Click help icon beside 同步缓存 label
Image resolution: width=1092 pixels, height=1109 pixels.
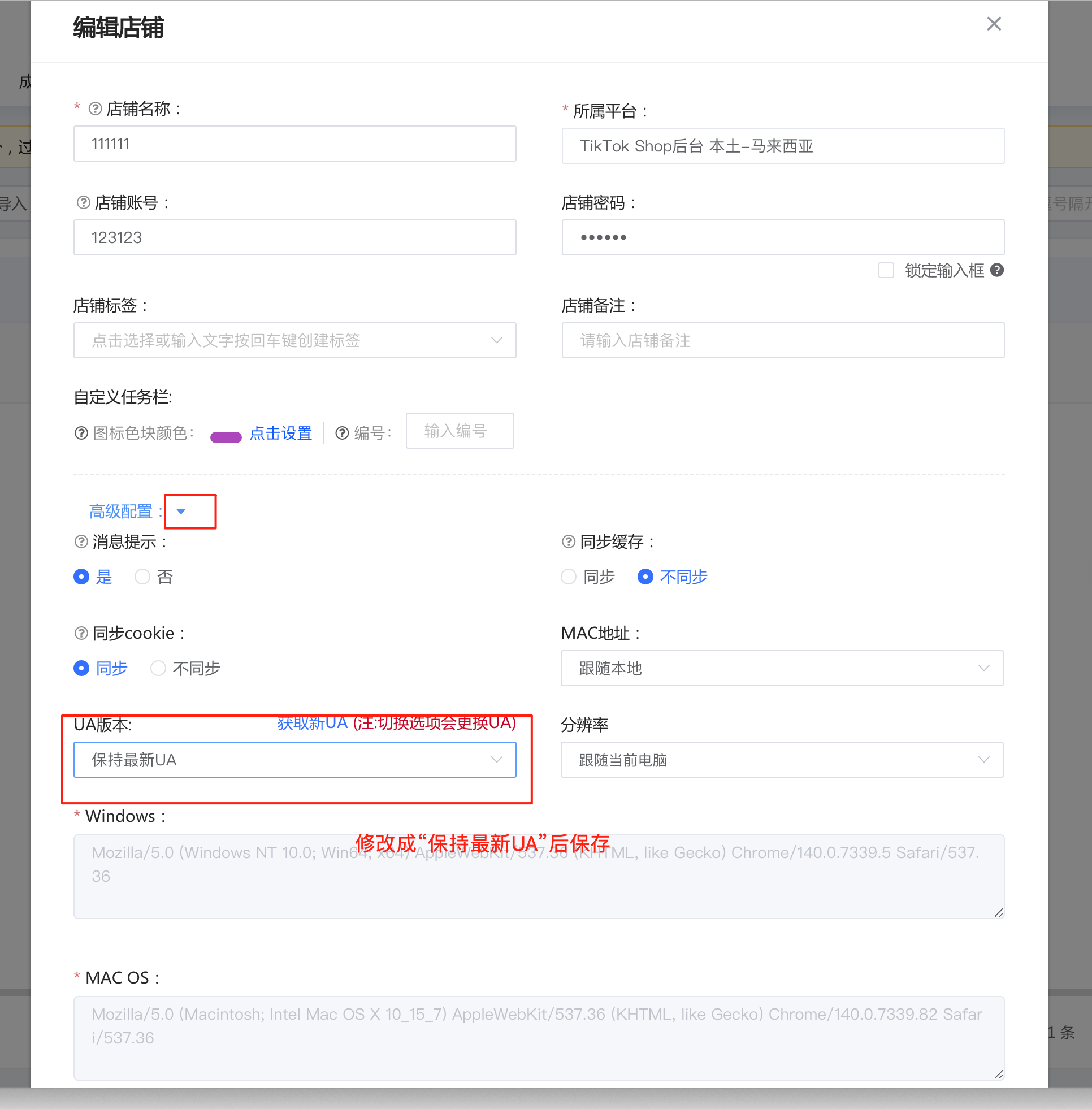(568, 542)
